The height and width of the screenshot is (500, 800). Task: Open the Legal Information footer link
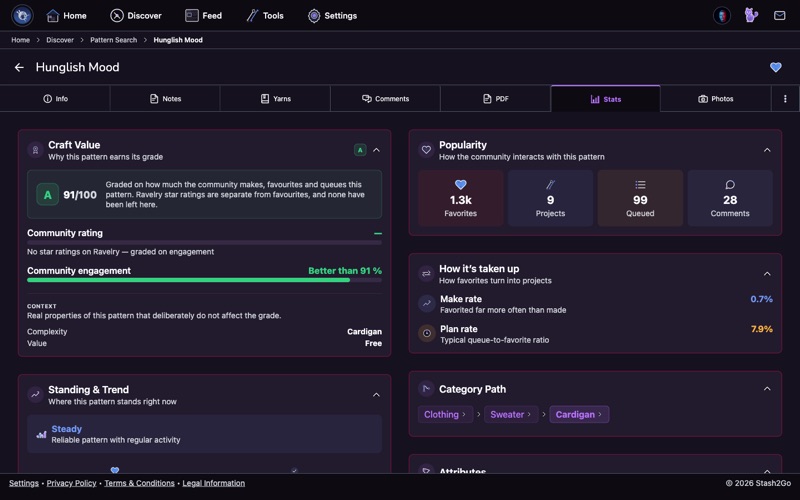click(213, 483)
